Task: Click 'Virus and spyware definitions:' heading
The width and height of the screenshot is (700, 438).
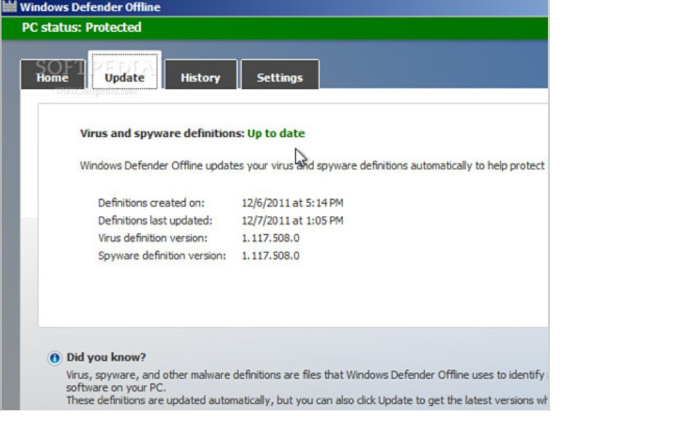Action: (x=162, y=133)
